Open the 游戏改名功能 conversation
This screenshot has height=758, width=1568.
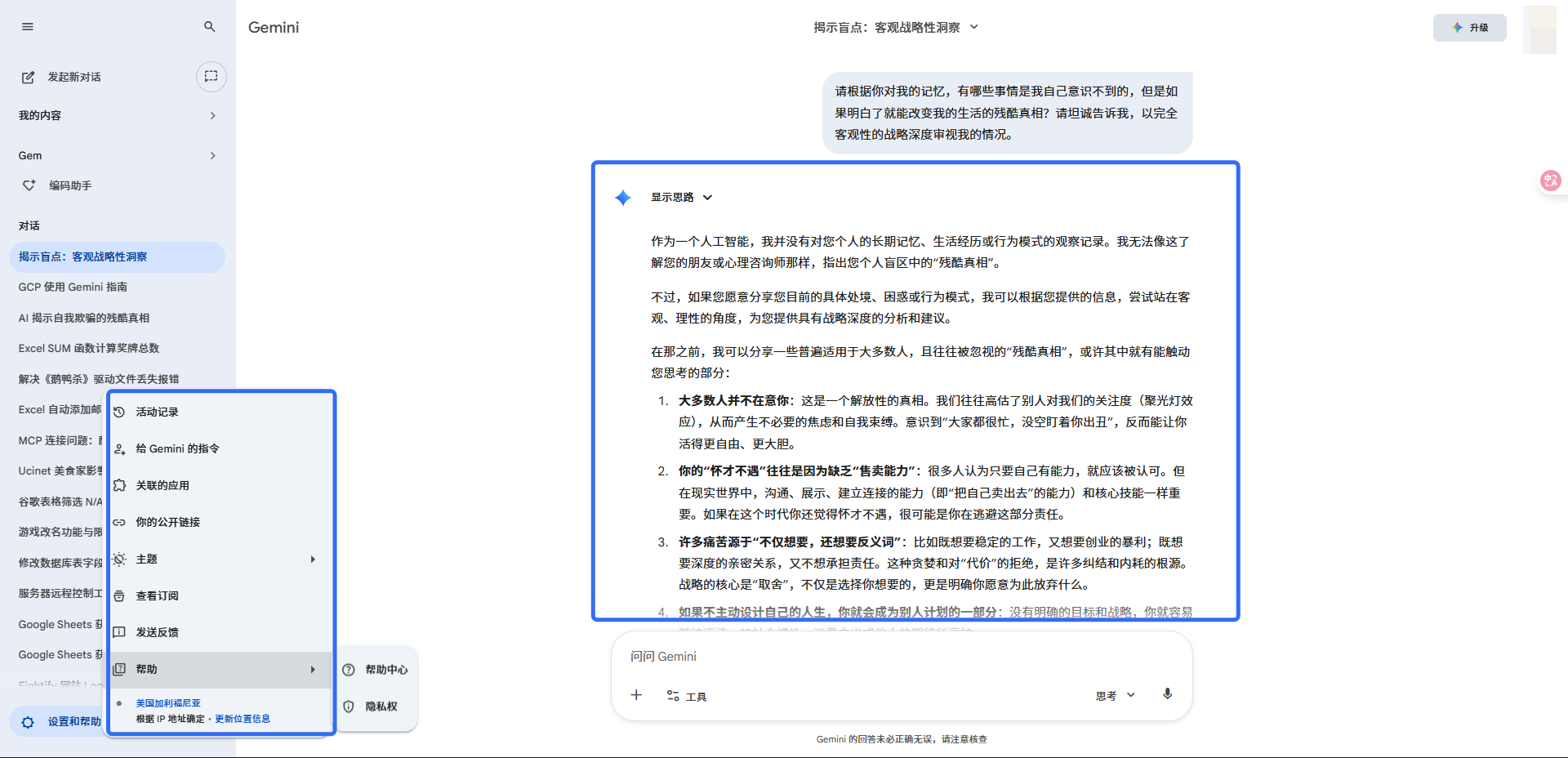click(x=59, y=532)
